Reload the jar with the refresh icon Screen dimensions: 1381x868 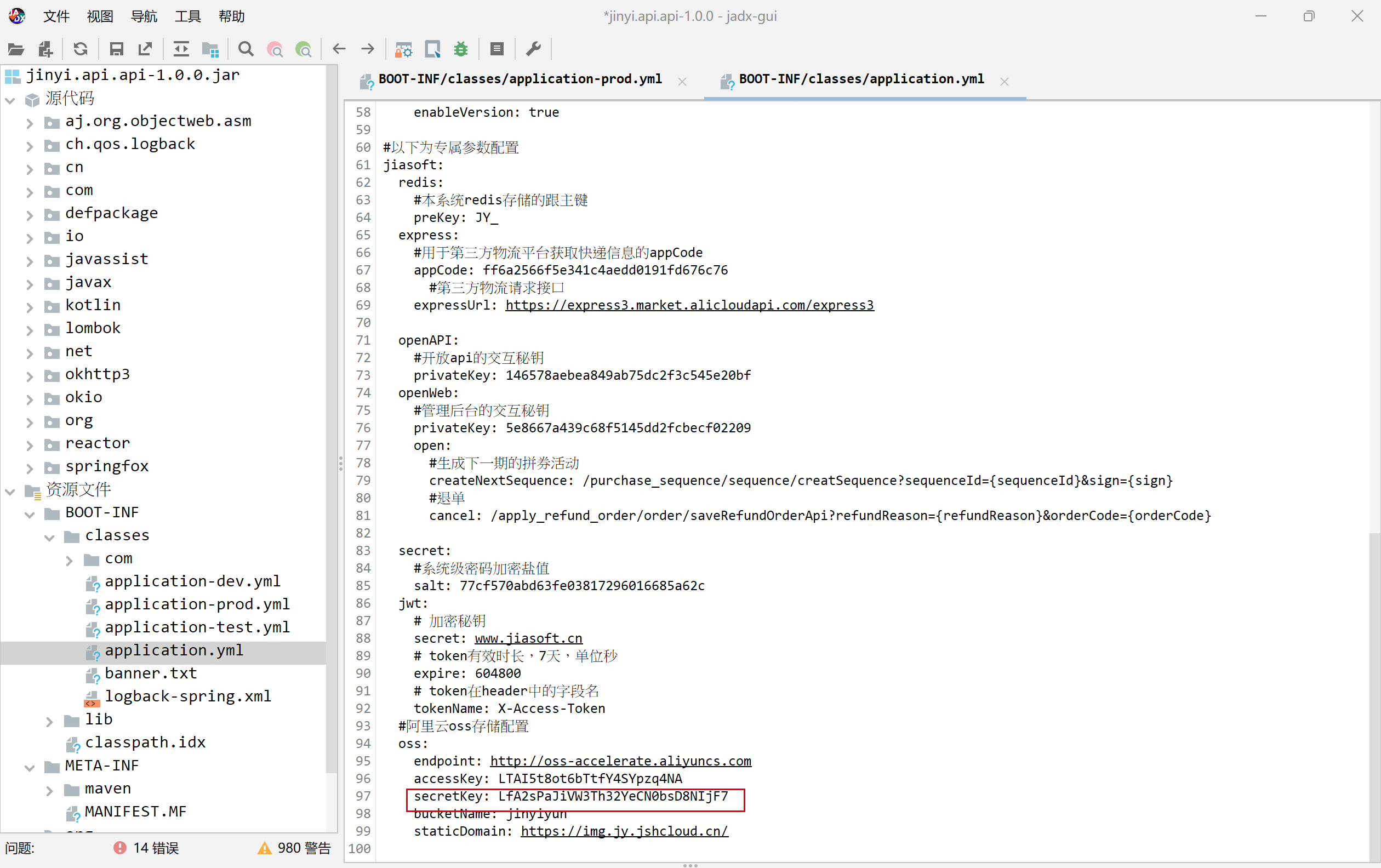(x=81, y=49)
